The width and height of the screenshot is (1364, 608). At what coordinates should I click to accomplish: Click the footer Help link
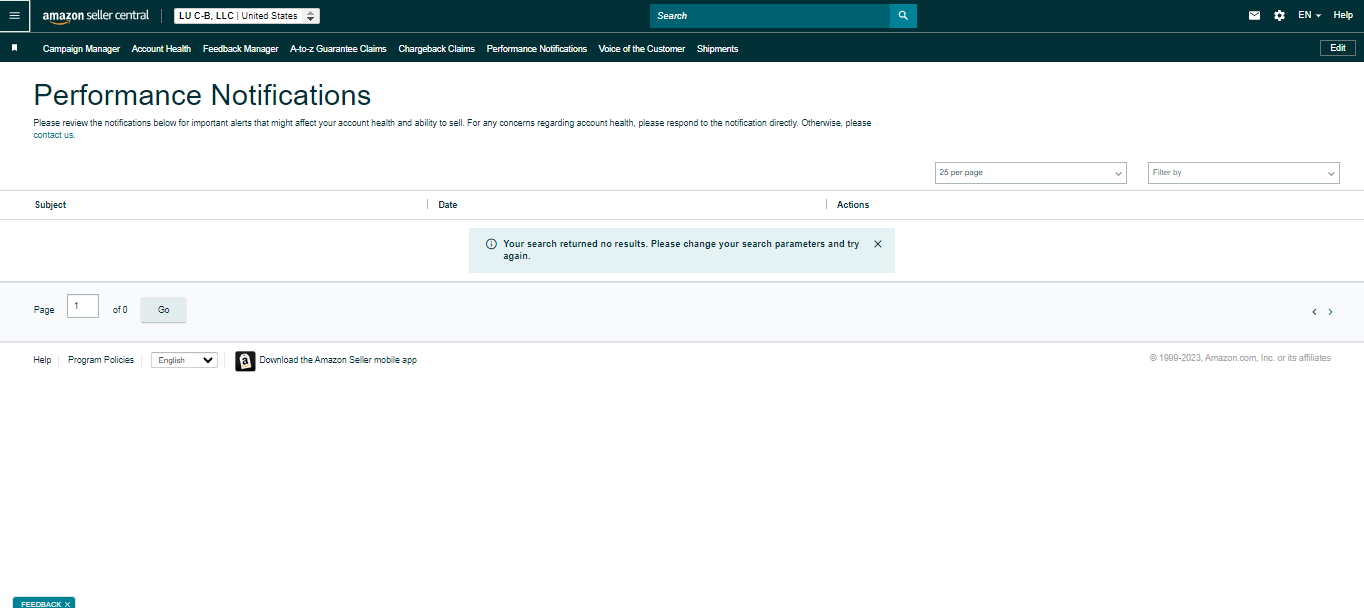[x=42, y=360]
